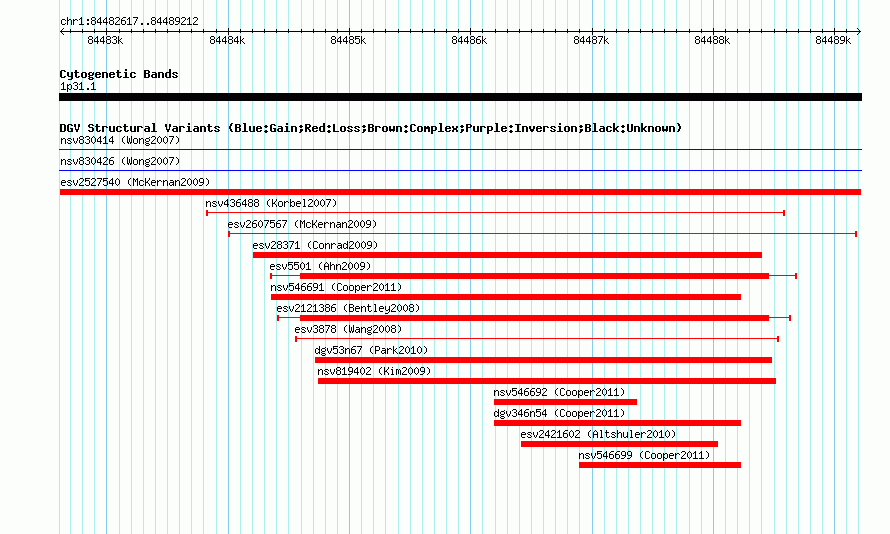Screen dimensions: 890x534
Task: Click the nsv819402 (Kim2009) label
Action: 374,371
